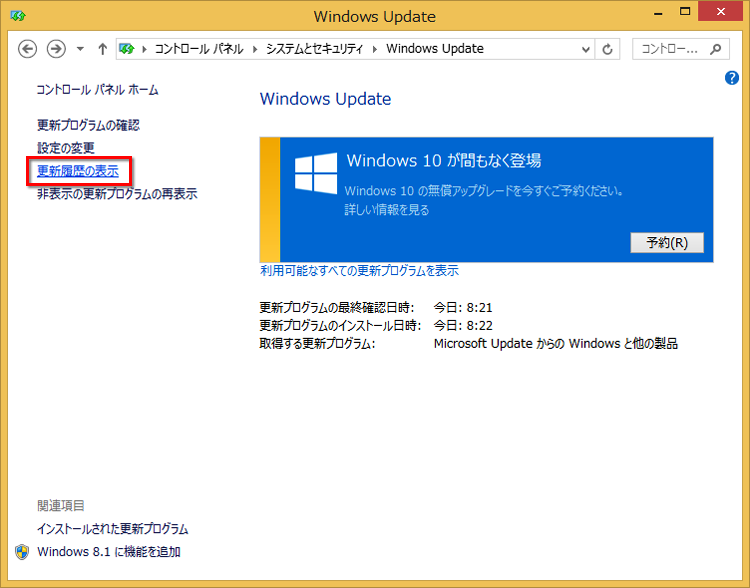Open the address bar history dropdown
Screen dimensions: 750x588
pos(585,49)
